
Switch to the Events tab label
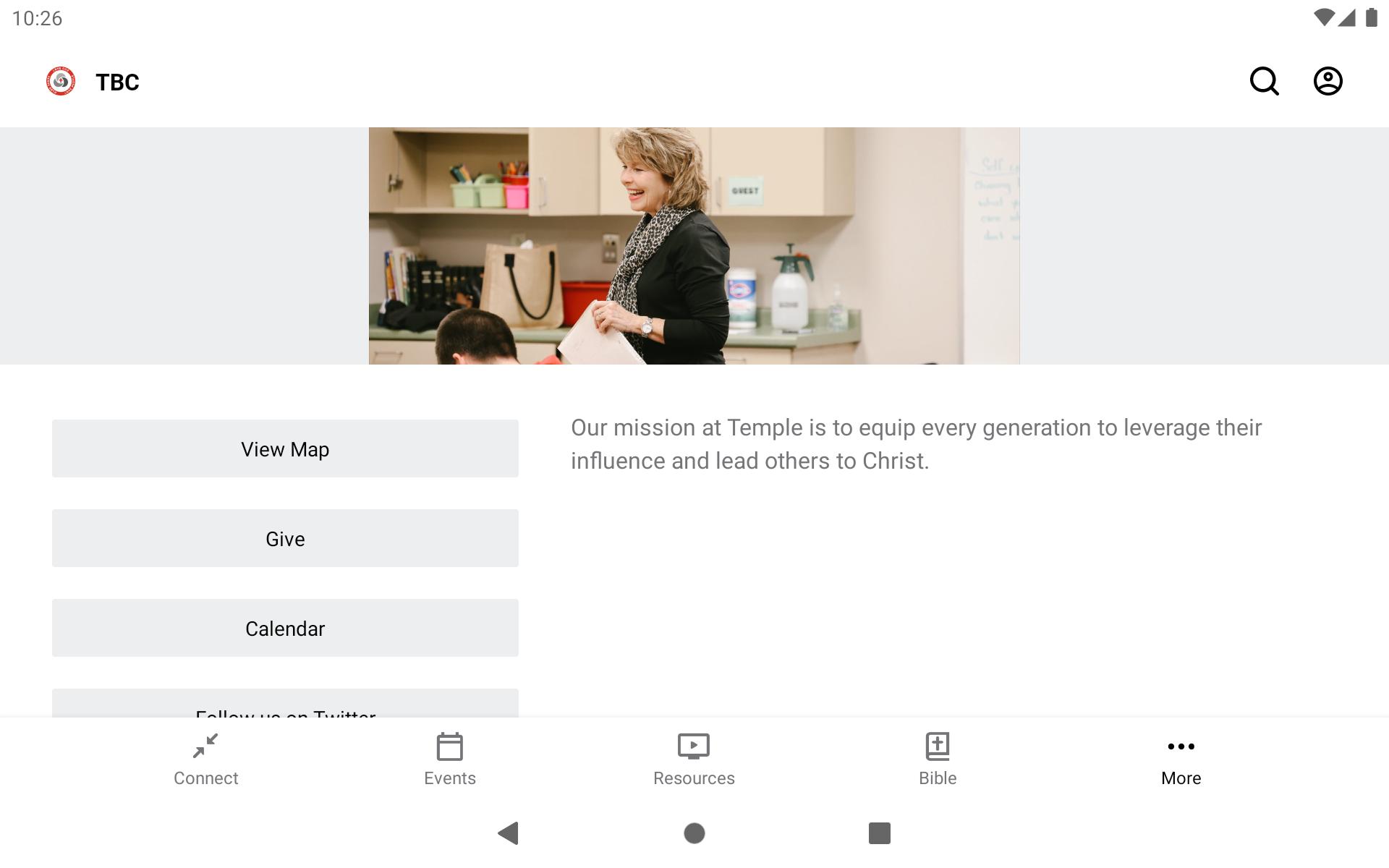point(450,778)
